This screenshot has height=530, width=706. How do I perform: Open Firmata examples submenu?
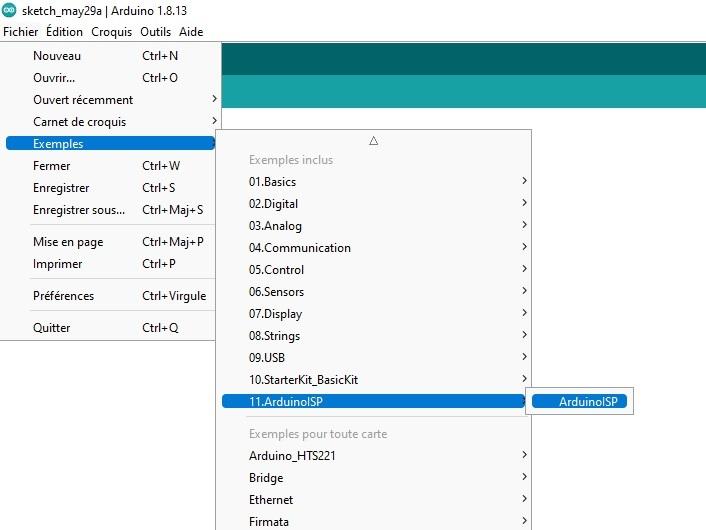coord(374,522)
